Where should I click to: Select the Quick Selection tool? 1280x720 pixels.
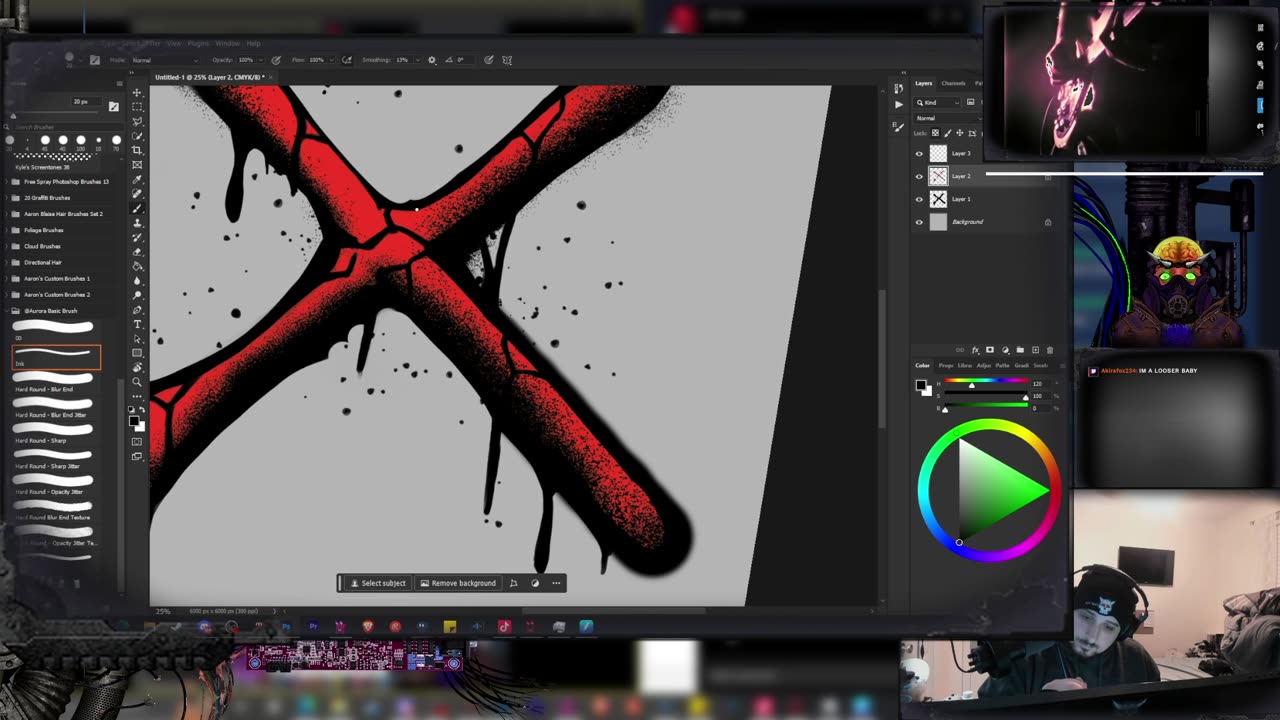click(138, 136)
